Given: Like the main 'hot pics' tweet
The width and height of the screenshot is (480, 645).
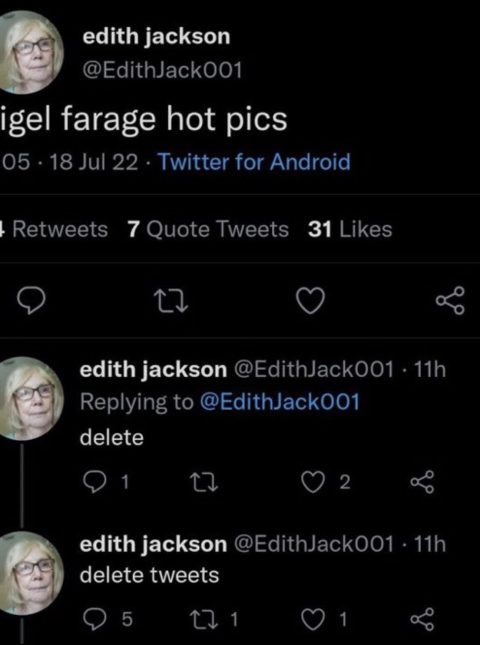Looking at the screenshot, I should [x=311, y=302].
